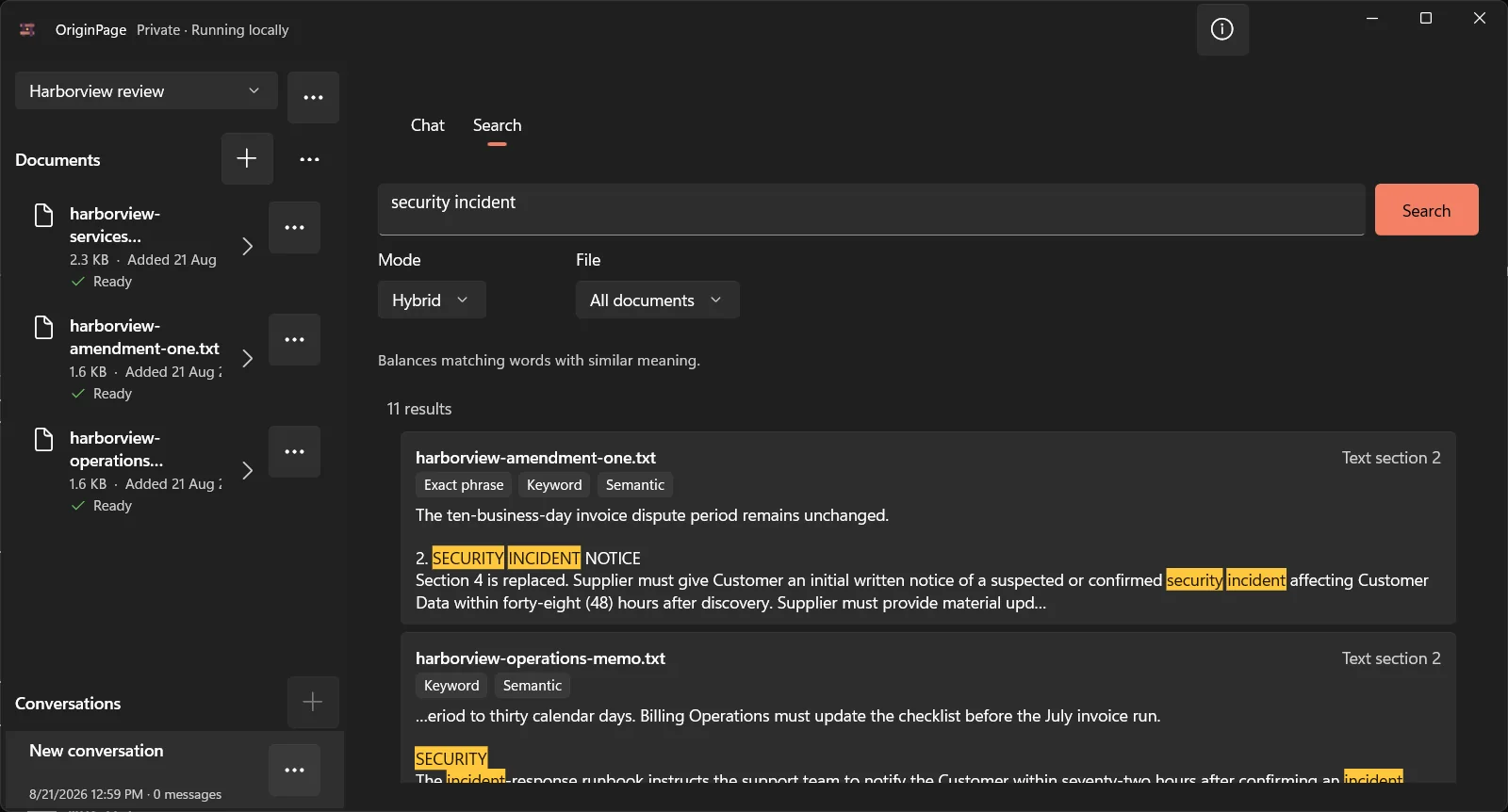
Task: Click highlighted SECURITY INCIDENT NOTICE heading
Action: tap(528, 558)
